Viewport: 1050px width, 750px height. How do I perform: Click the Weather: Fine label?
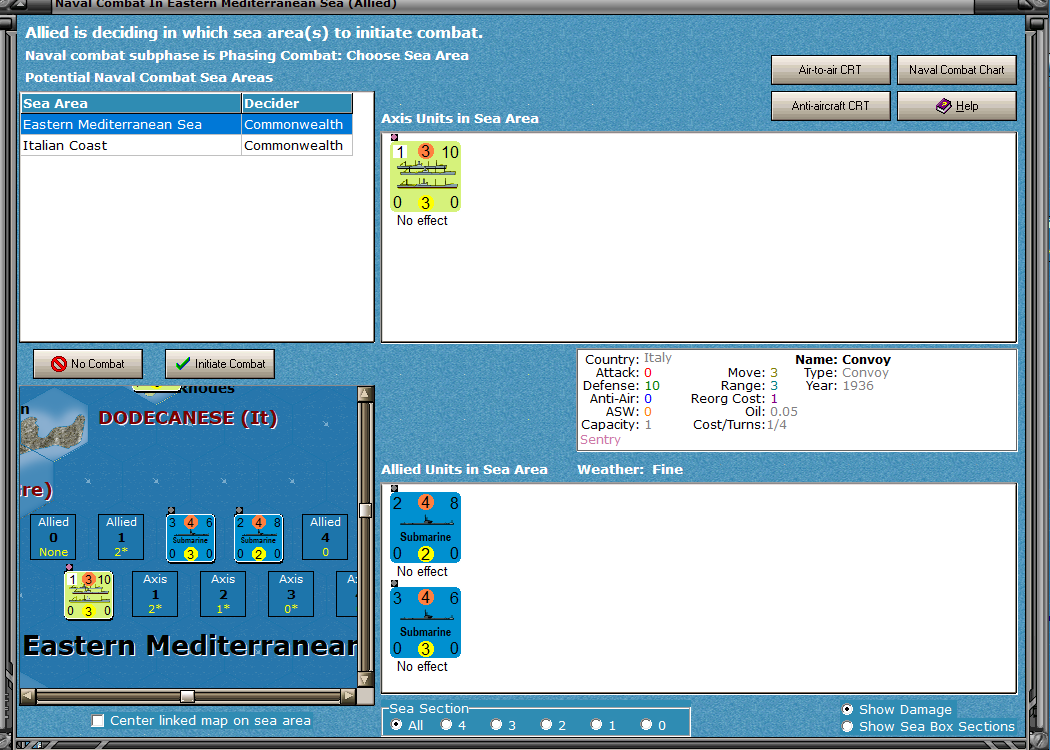630,469
